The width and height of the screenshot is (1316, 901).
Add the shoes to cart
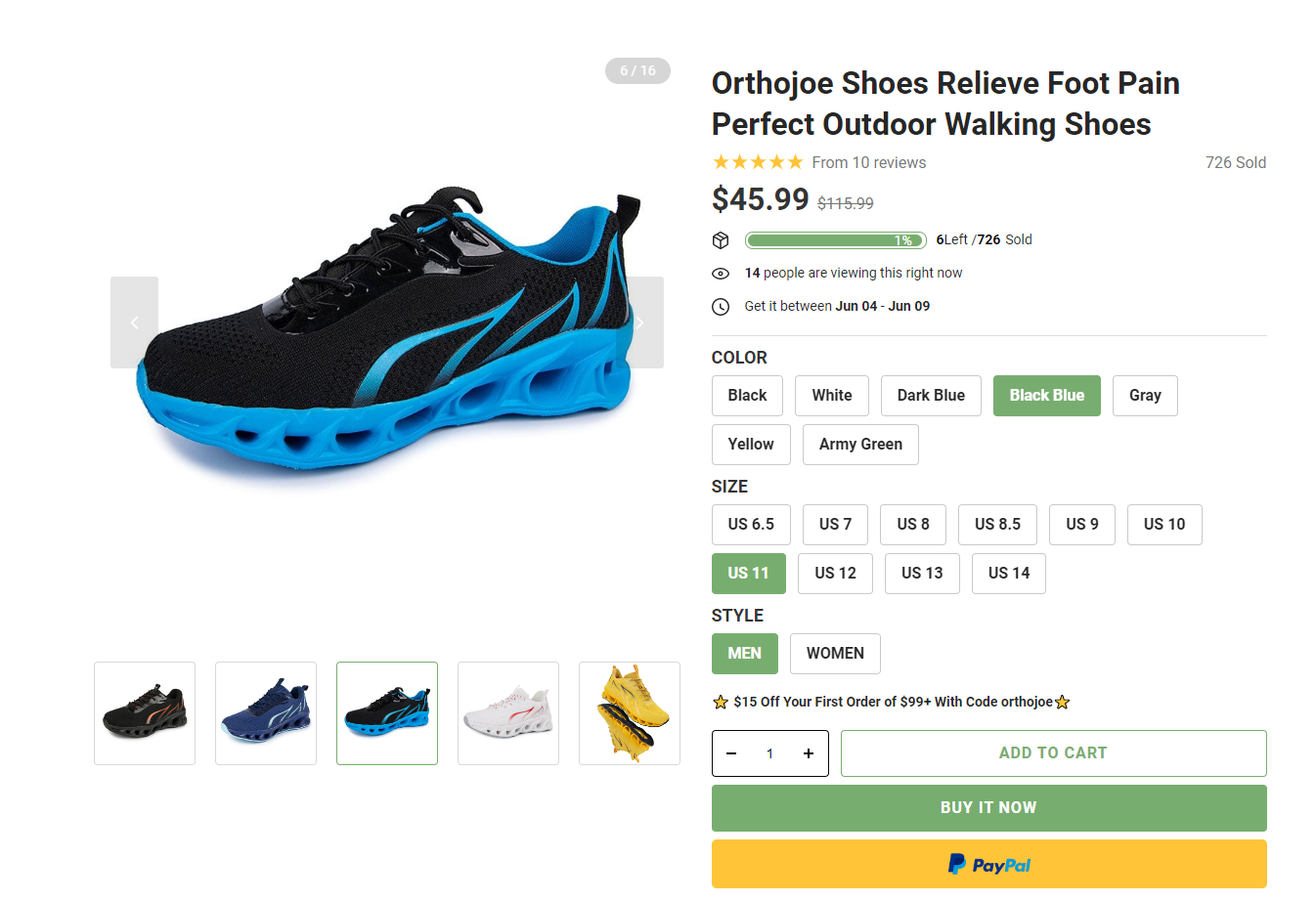1053,753
